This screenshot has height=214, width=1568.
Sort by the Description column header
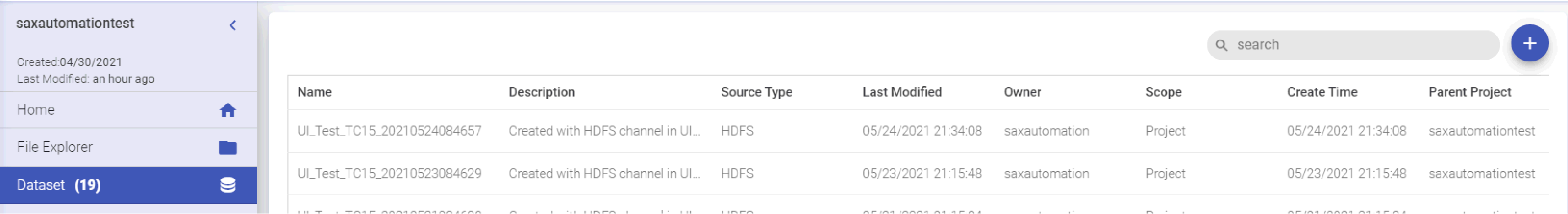point(542,92)
